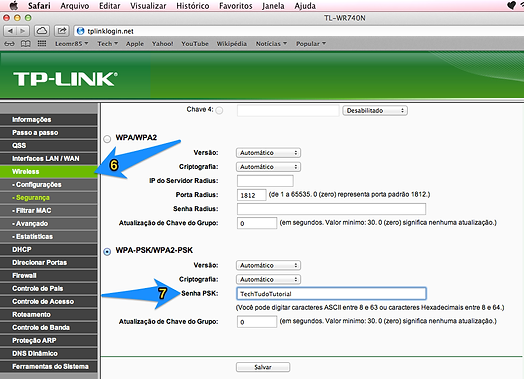524x379 pixels.
Task: Click the Porta Radius field showing 1812
Action: tap(252, 195)
